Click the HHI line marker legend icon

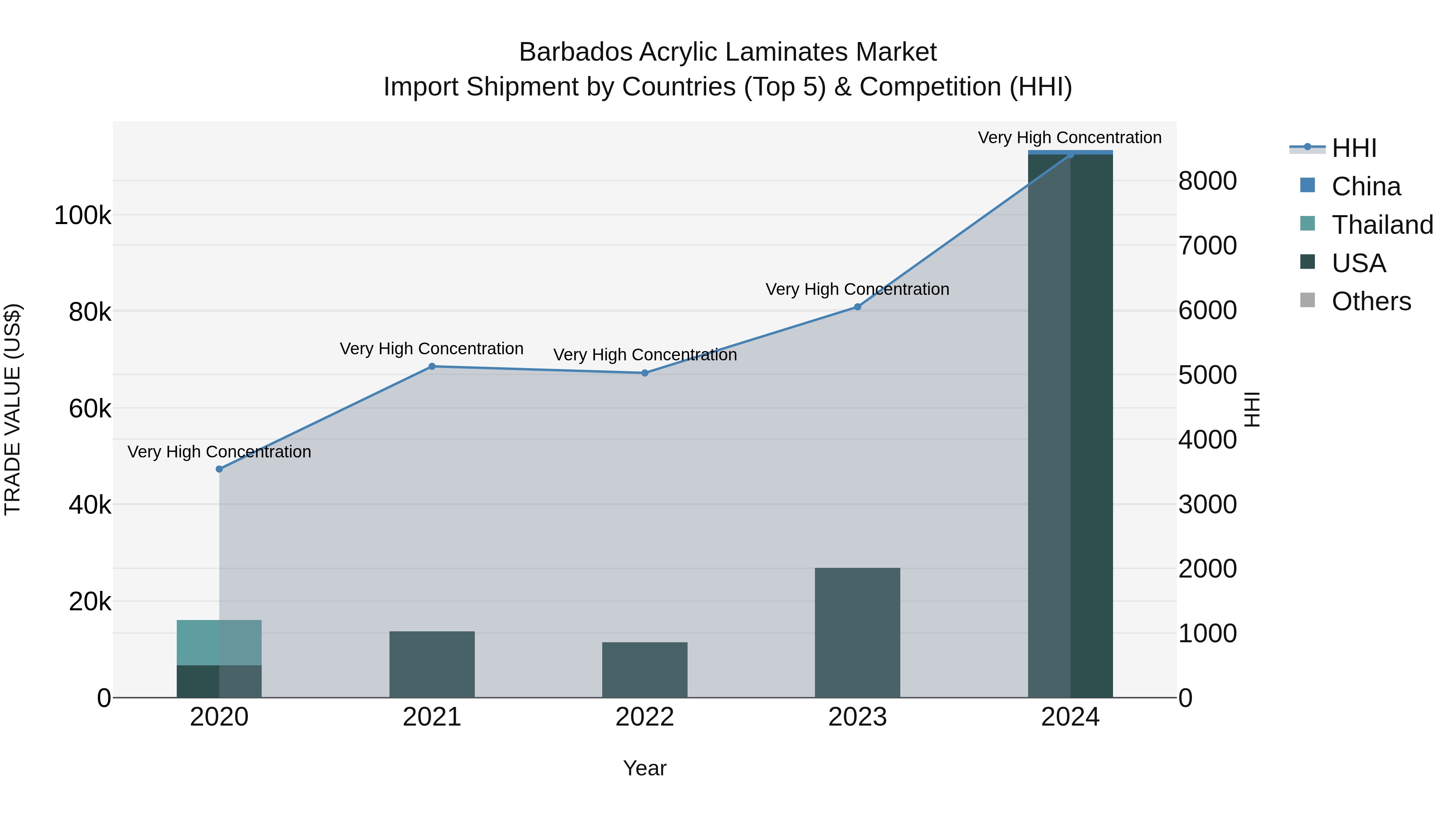[1307, 147]
